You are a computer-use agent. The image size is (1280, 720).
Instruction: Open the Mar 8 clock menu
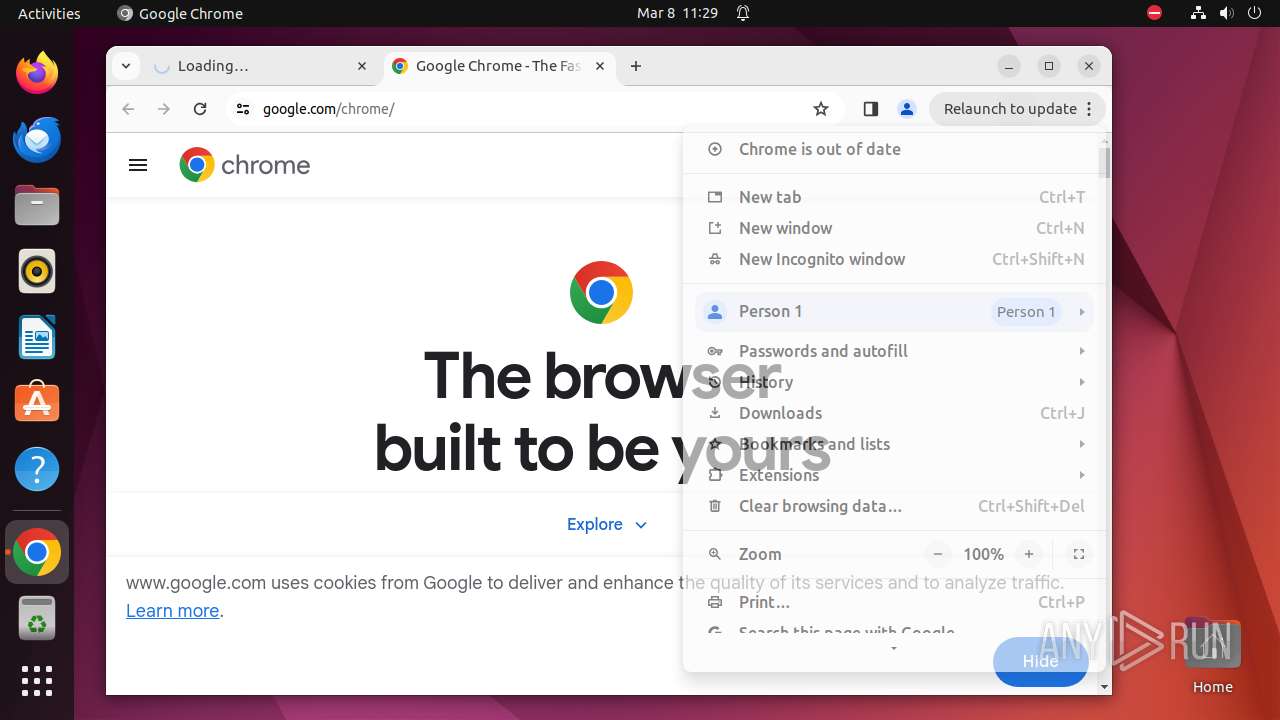pyautogui.click(x=677, y=13)
